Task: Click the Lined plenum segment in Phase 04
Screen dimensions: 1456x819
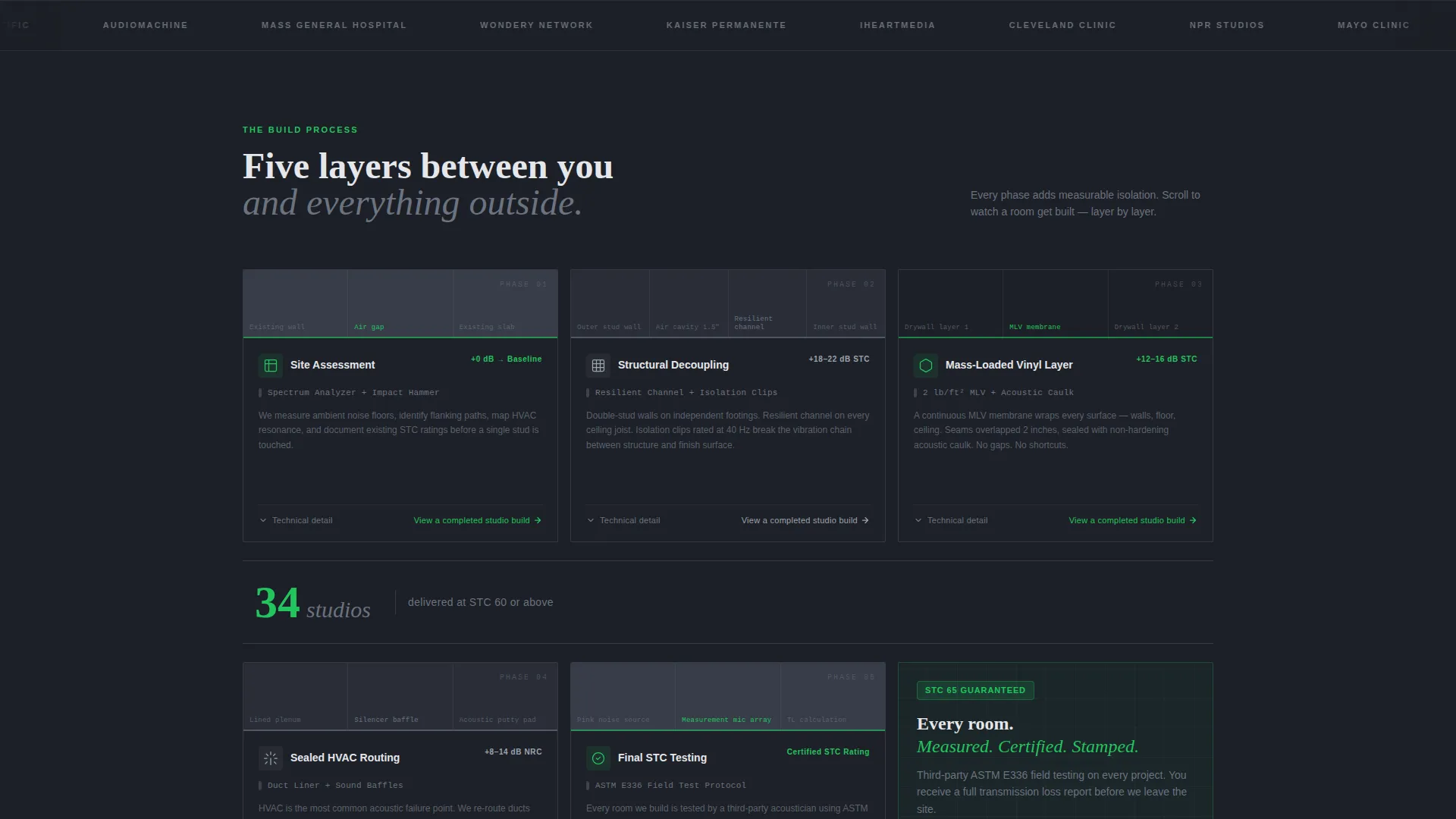Action: (x=295, y=696)
